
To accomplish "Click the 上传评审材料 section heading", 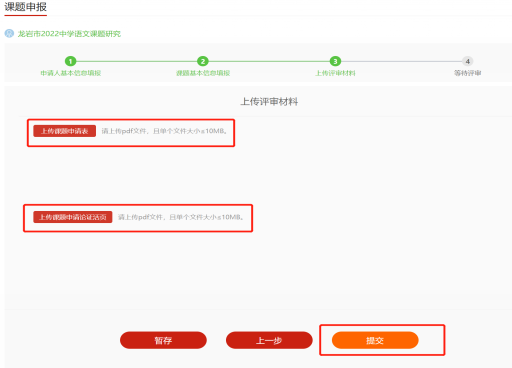I will (x=269, y=102).
